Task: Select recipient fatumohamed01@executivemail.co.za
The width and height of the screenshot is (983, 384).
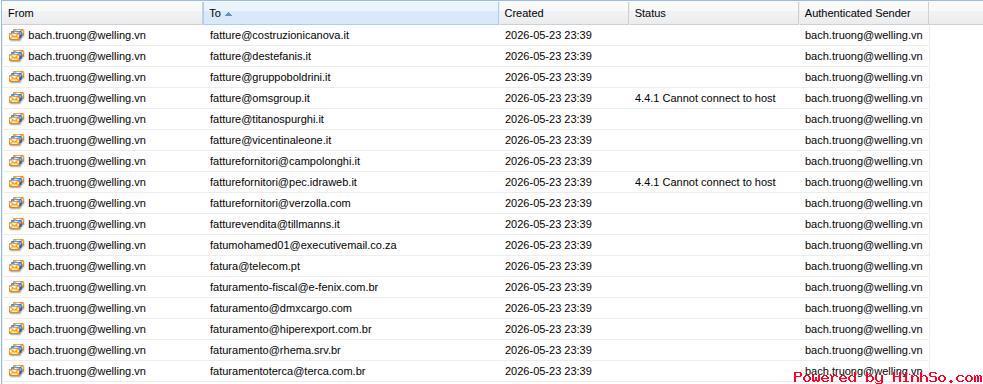Action: [303, 246]
